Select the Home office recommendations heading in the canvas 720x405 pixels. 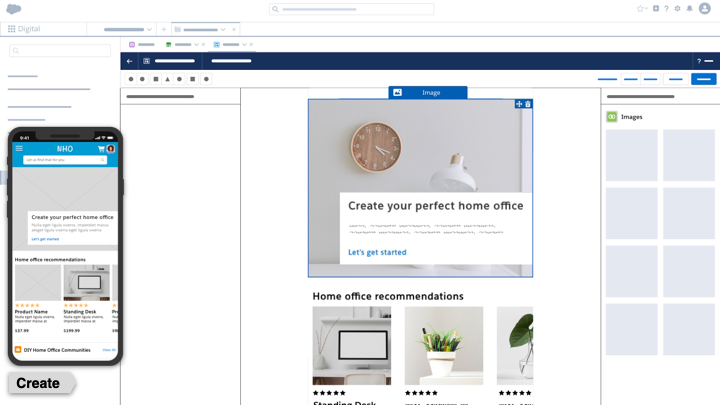[388, 296]
